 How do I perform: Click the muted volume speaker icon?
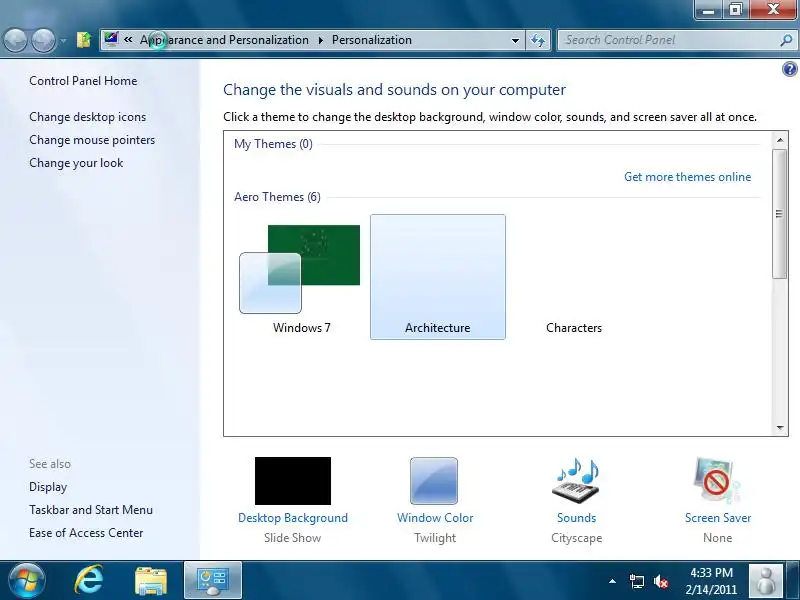661,581
